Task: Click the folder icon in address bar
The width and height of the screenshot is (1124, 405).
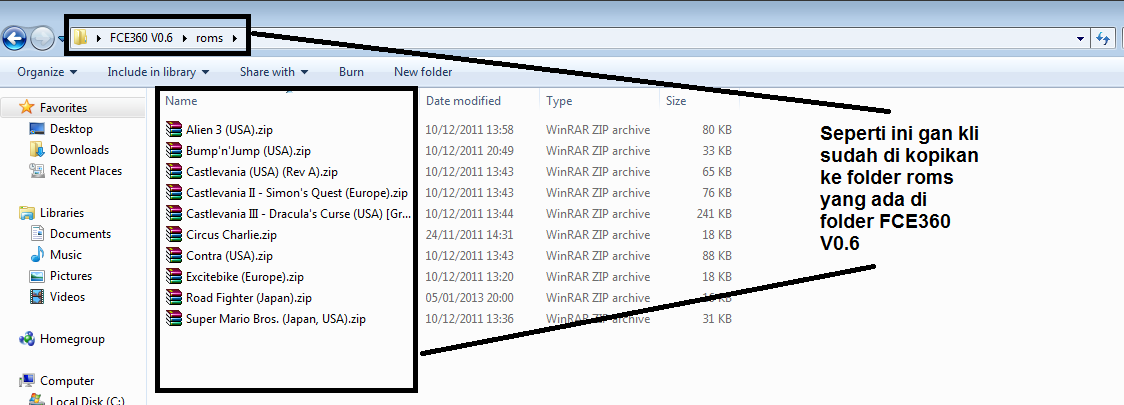Action: click(x=81, y=38)
